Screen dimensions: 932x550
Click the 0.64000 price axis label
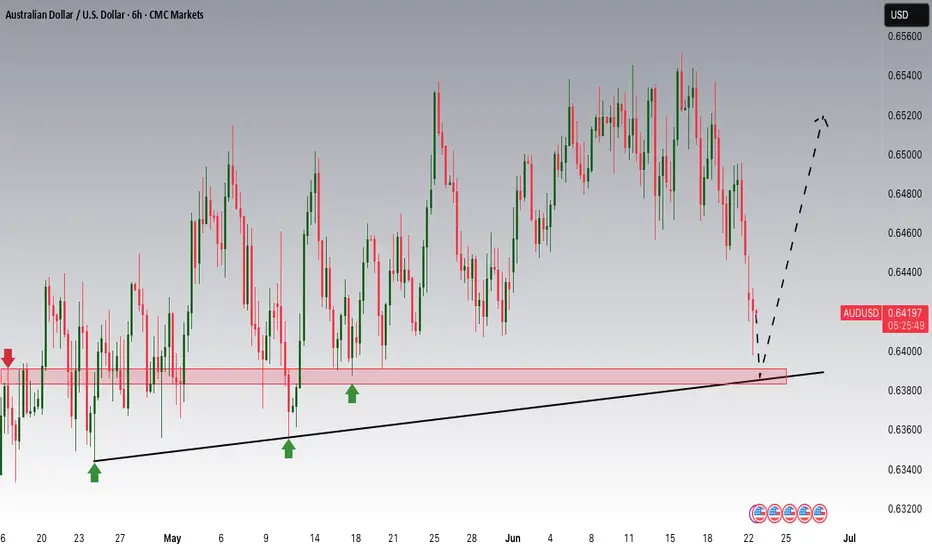pos(905,351)
